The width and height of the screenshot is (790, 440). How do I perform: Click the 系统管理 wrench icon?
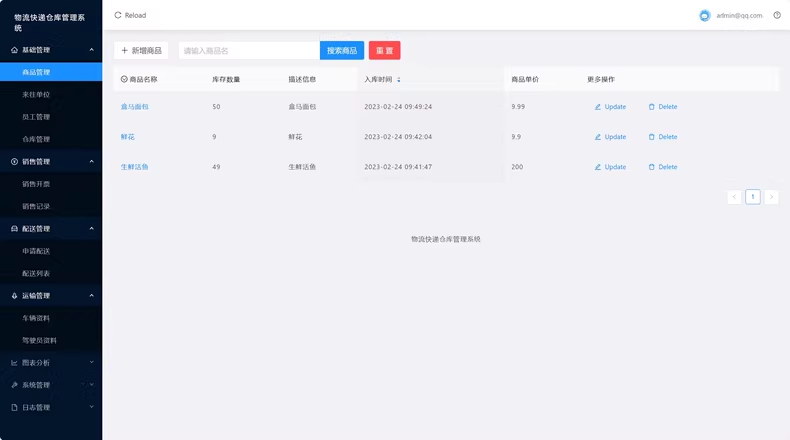coord(14,385)
